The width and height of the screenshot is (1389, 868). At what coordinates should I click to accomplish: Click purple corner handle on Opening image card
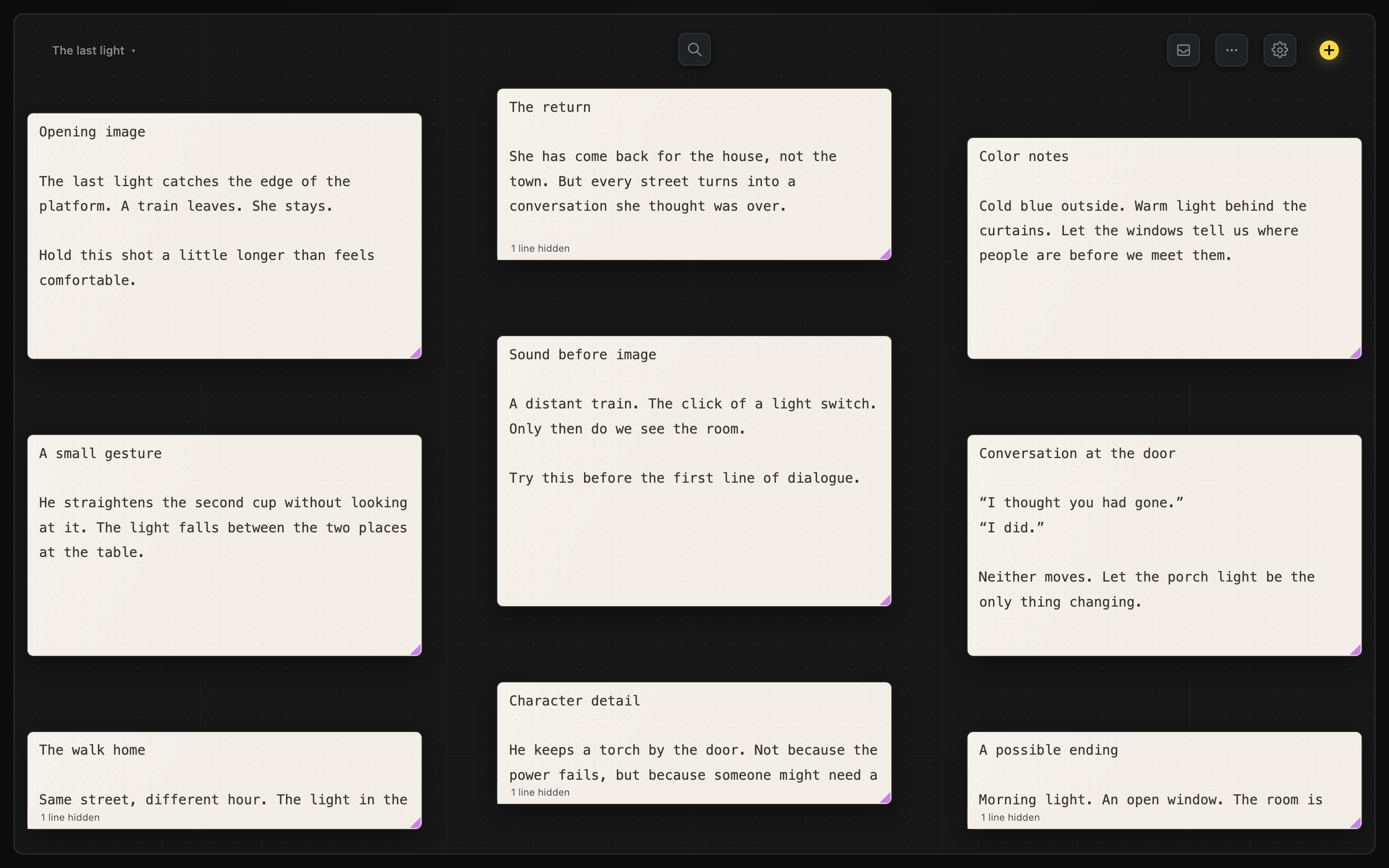tap(416, 353)
